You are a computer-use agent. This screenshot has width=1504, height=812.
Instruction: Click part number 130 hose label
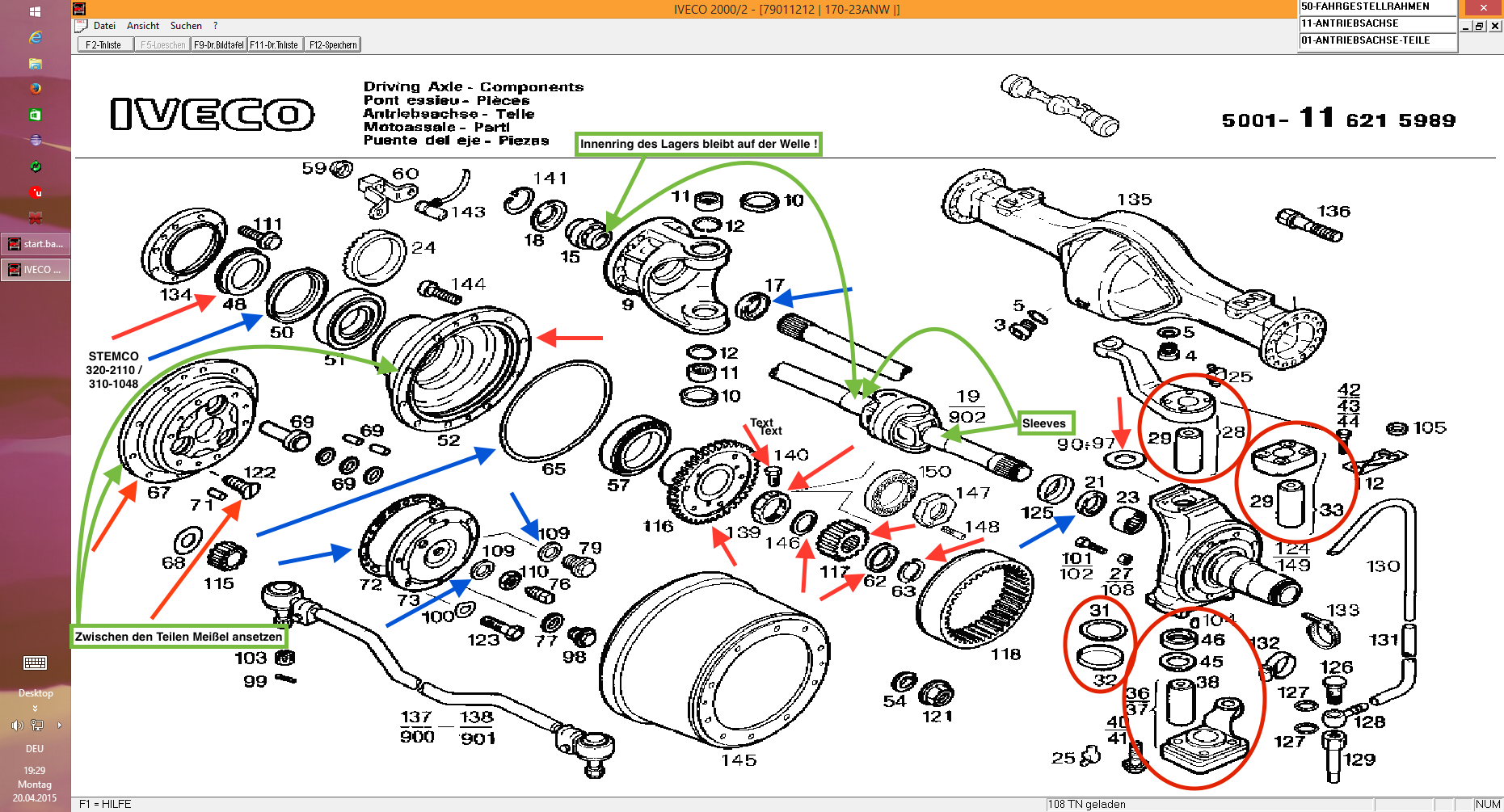(1383, 566)
